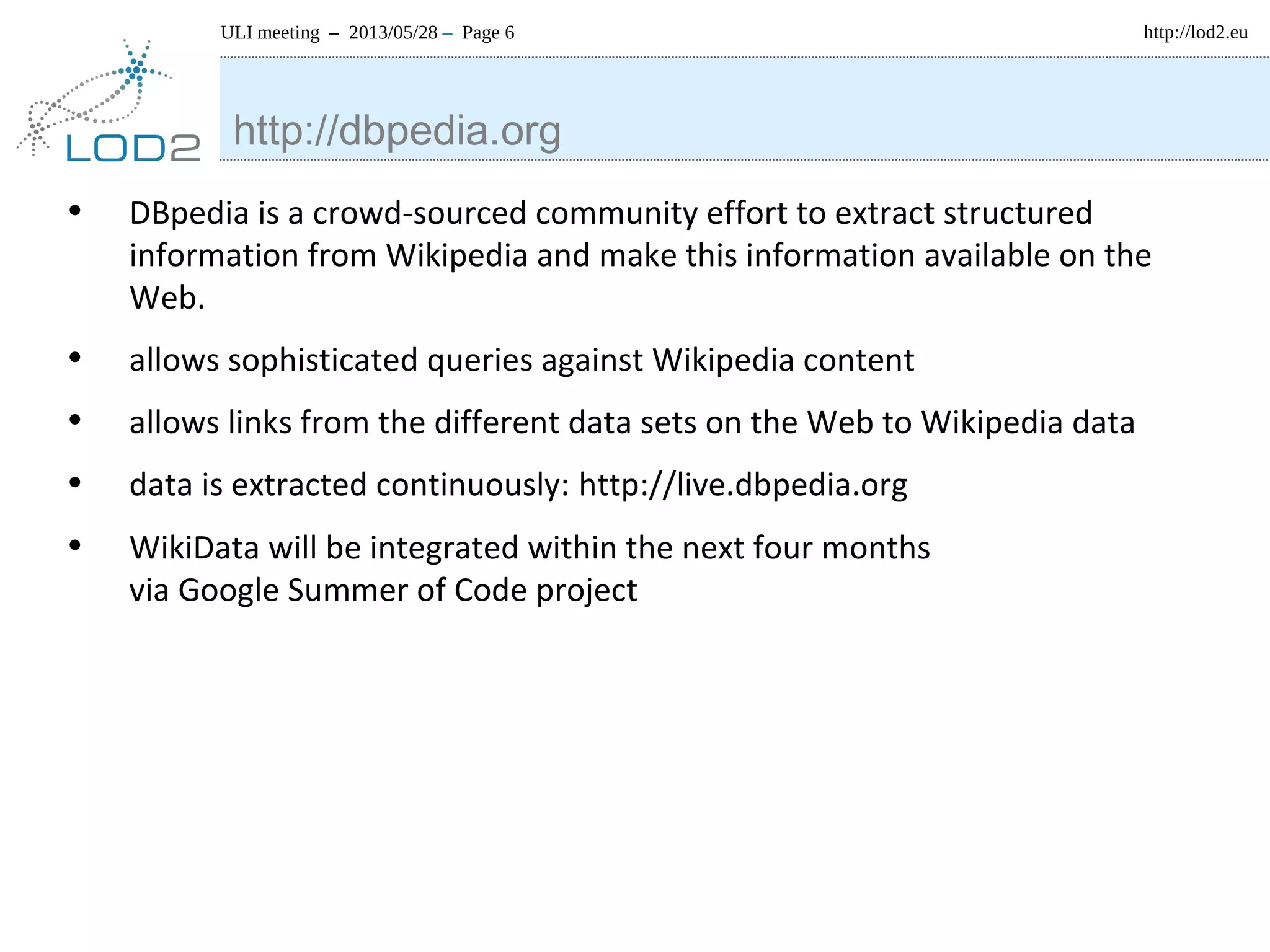Open the http://live.dbpedia.org URL
1270x952 pixels.
(x=743, y=485)
